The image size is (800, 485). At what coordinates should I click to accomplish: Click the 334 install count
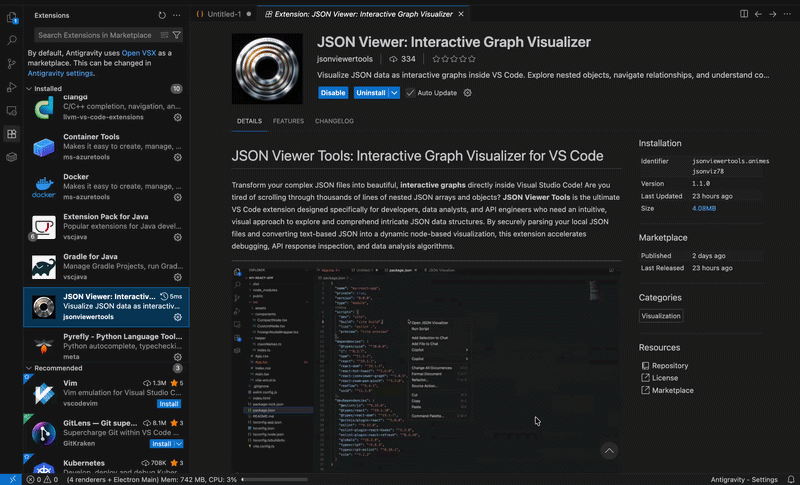[403, 59]
